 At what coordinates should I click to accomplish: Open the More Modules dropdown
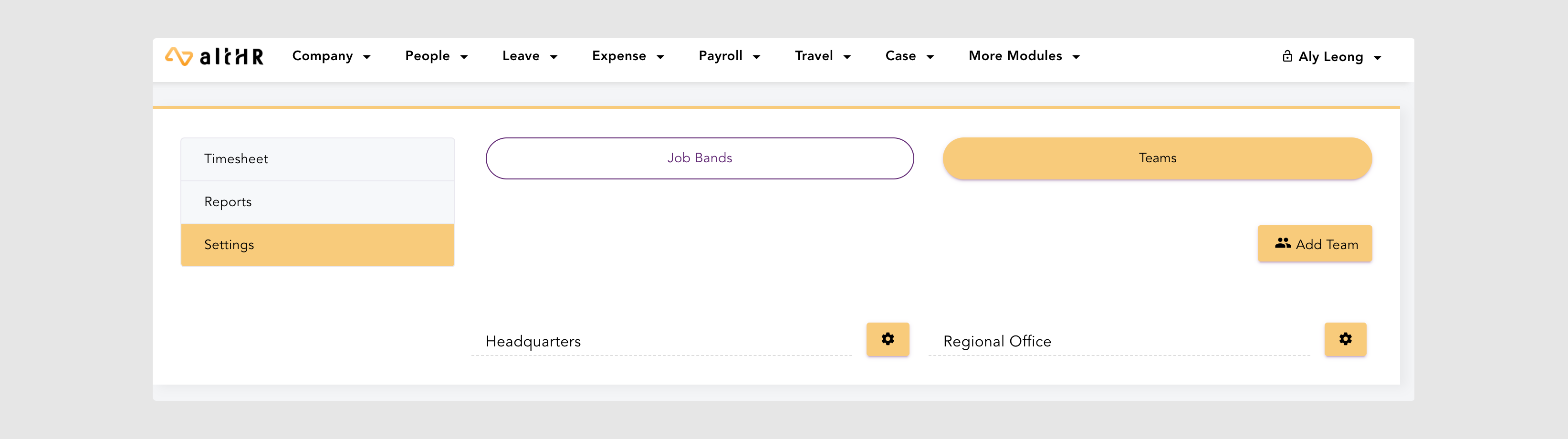coord(1024,57)
